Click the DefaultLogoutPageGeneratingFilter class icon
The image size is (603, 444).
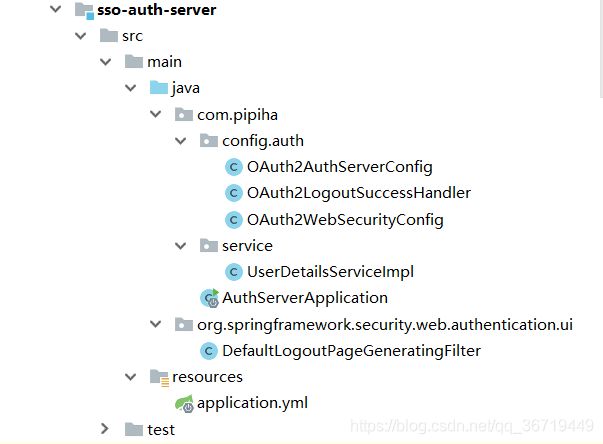209,351
